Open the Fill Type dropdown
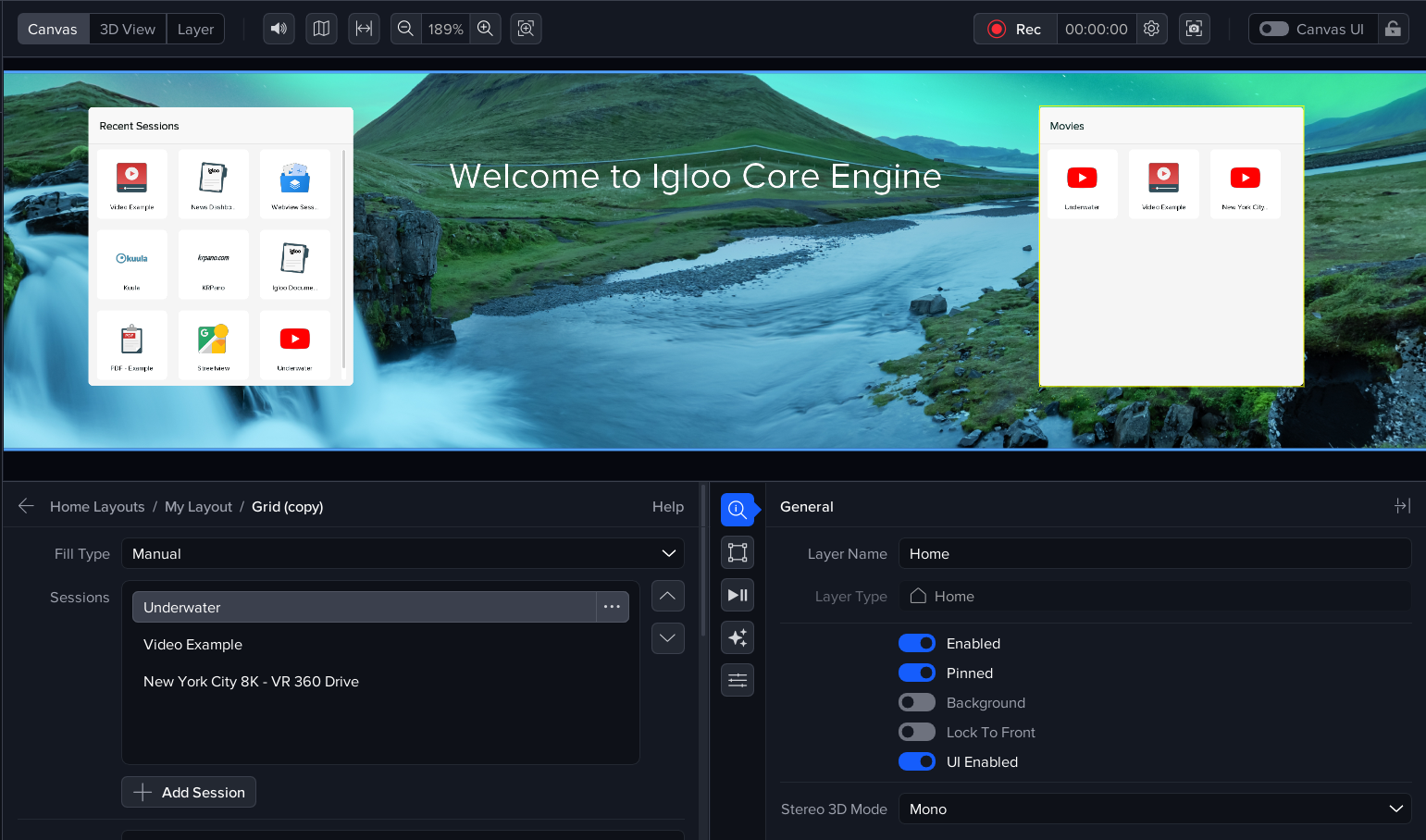1426x840 pixels. coord(403,553)
